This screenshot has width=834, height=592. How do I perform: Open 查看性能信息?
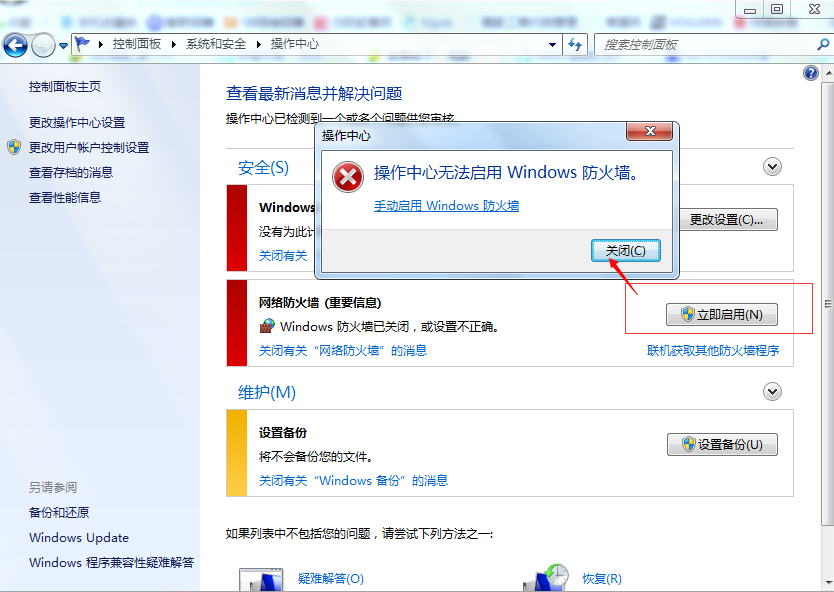tap(65, 197)
